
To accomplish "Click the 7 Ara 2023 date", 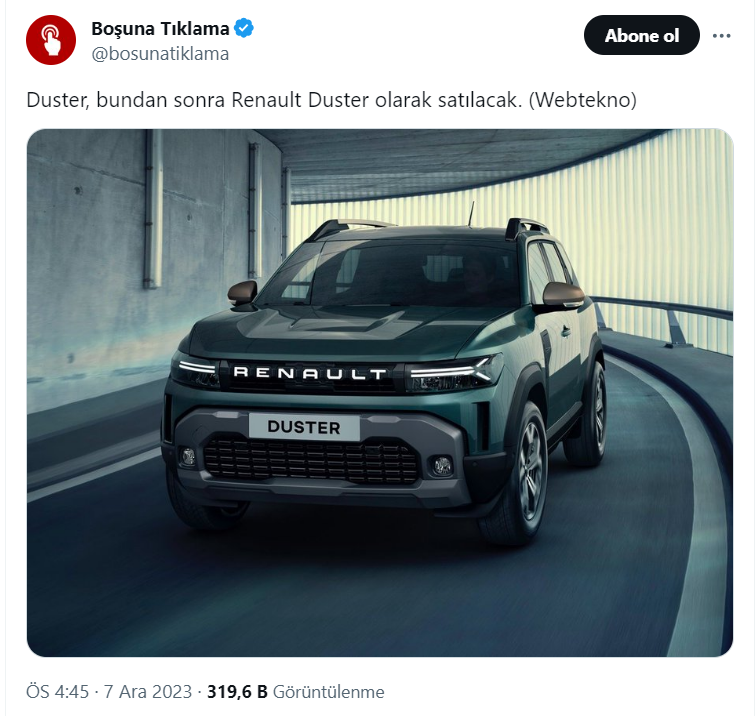I will [x=148, y=692].
